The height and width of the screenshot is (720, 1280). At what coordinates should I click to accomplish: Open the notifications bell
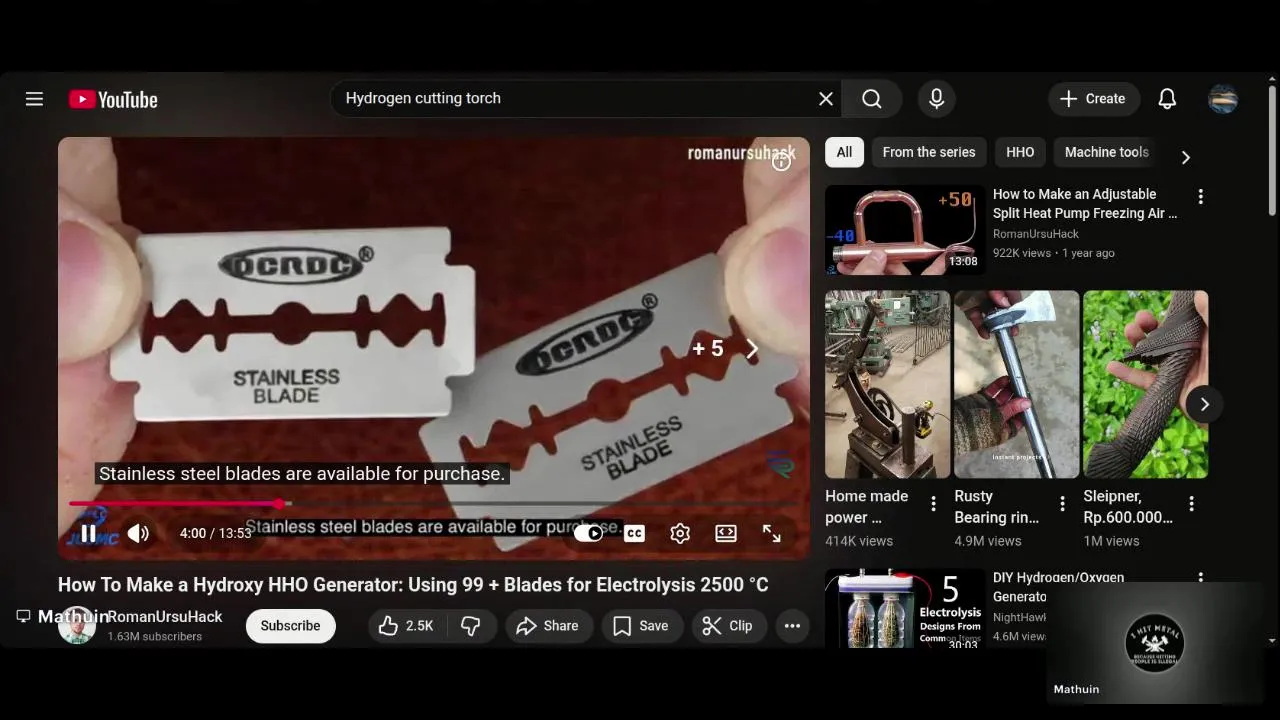click(1167, 99)
